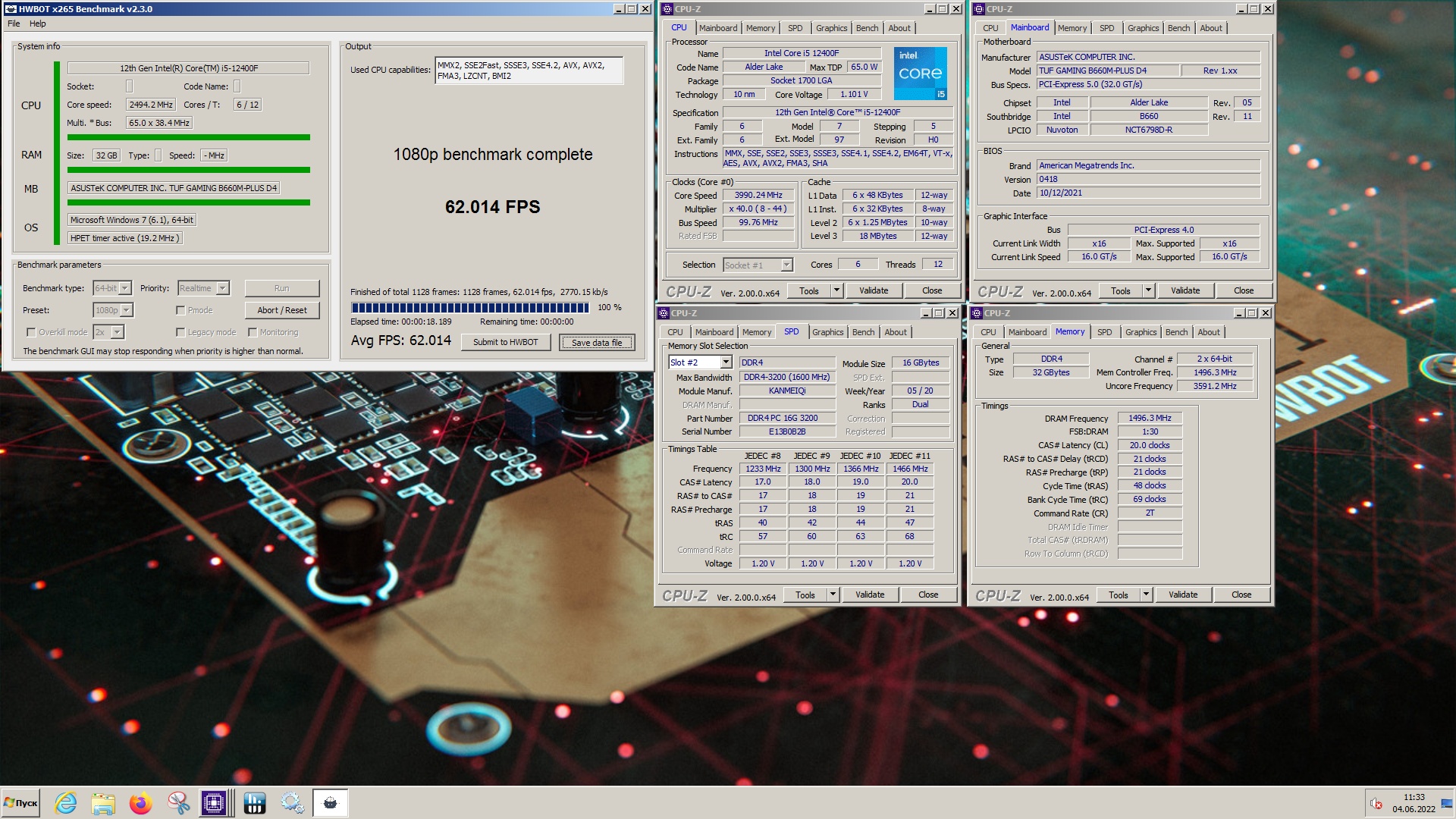The height and width of the screenshot is (819, 1456).
Task: Open Windows Explorer folder icon in taskbar
Action: tap(103, 802)
